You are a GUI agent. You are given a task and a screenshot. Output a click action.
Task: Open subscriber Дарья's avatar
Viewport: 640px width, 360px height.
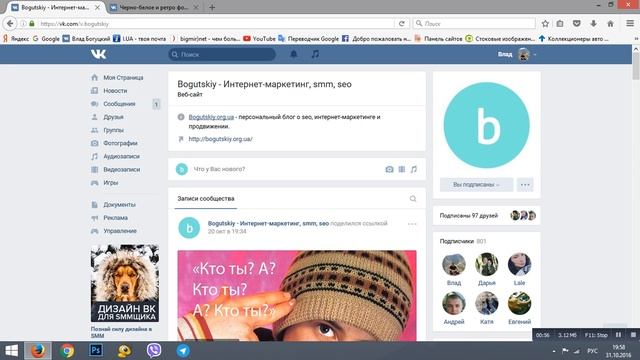[487, 264]
